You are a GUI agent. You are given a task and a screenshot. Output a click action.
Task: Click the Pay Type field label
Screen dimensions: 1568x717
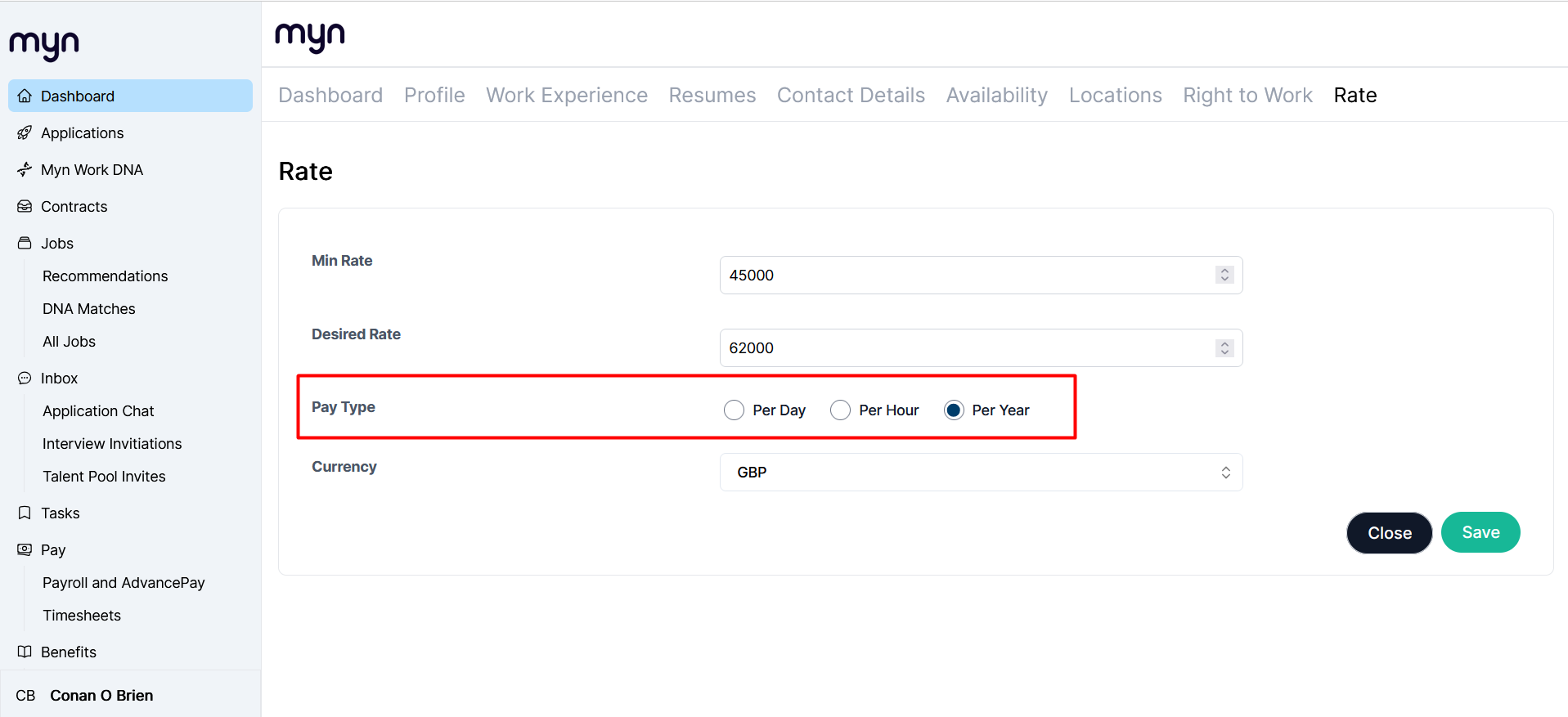click(344, 406)
